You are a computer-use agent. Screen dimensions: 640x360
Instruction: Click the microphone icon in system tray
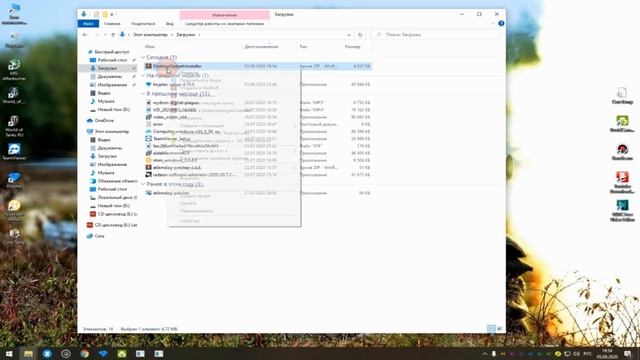coord(493,353)
